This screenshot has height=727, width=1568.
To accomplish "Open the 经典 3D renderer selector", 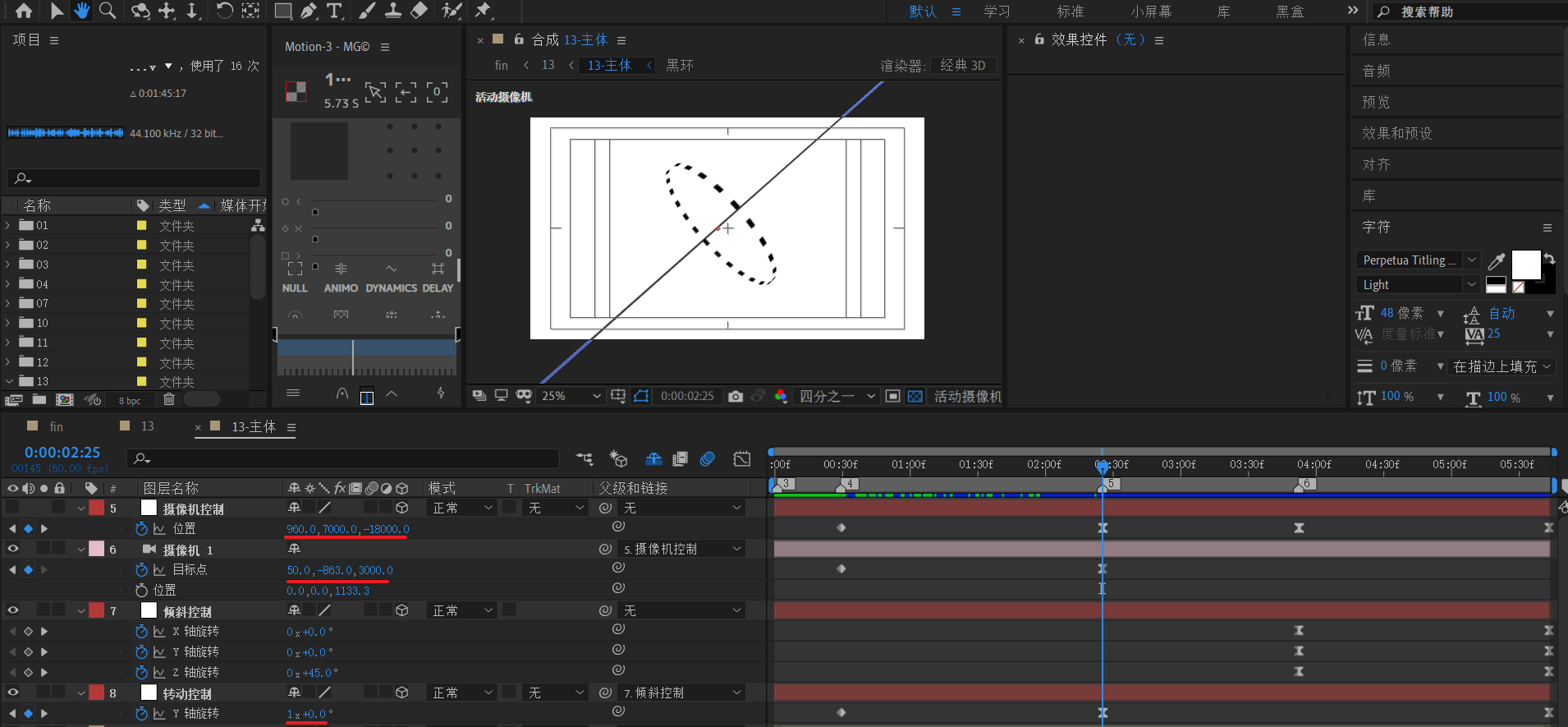I will click(963, 66).
